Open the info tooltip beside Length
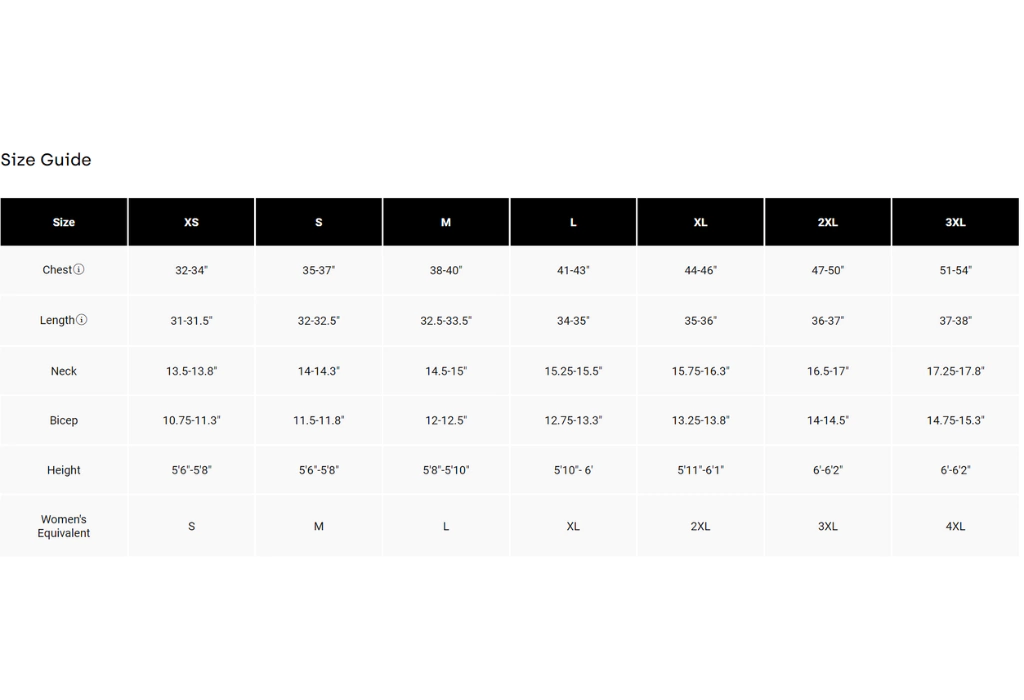The width and height of the screenshot is (1024, 700). tap(82, 320)
